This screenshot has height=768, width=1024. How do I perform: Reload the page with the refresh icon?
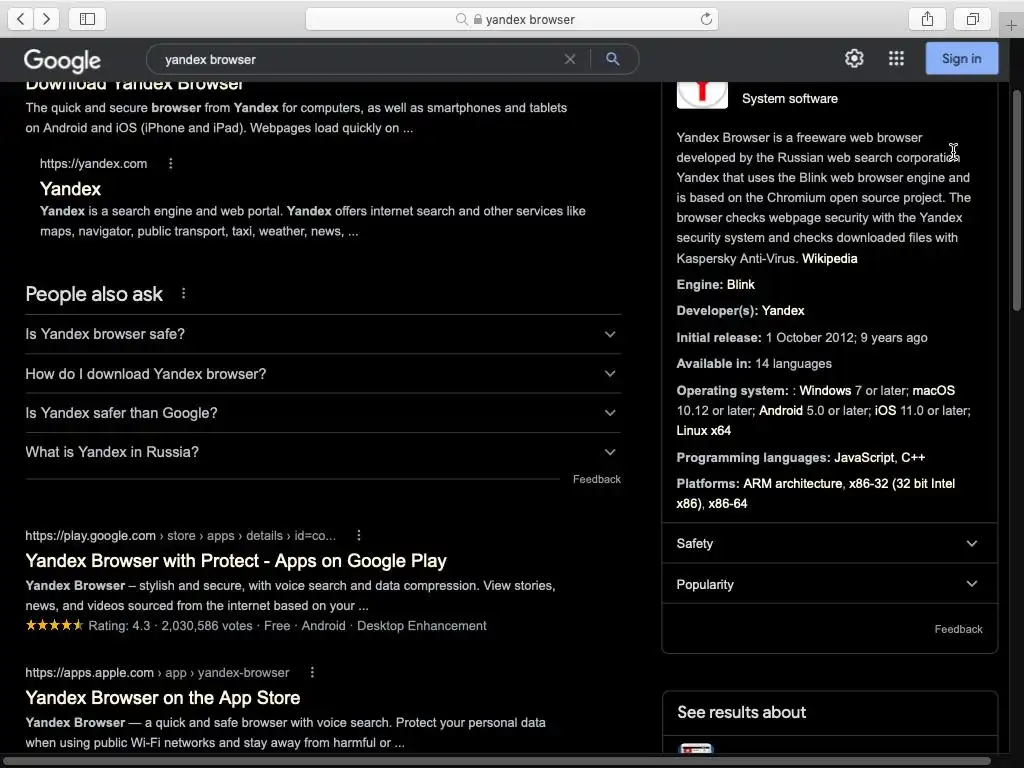coord(706,20)
